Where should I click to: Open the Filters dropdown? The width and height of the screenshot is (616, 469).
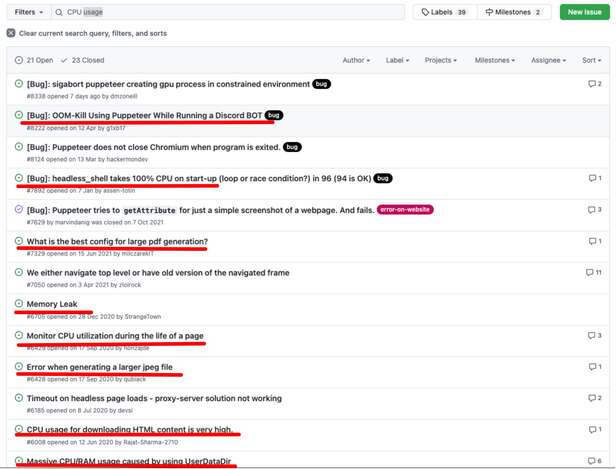28,12
